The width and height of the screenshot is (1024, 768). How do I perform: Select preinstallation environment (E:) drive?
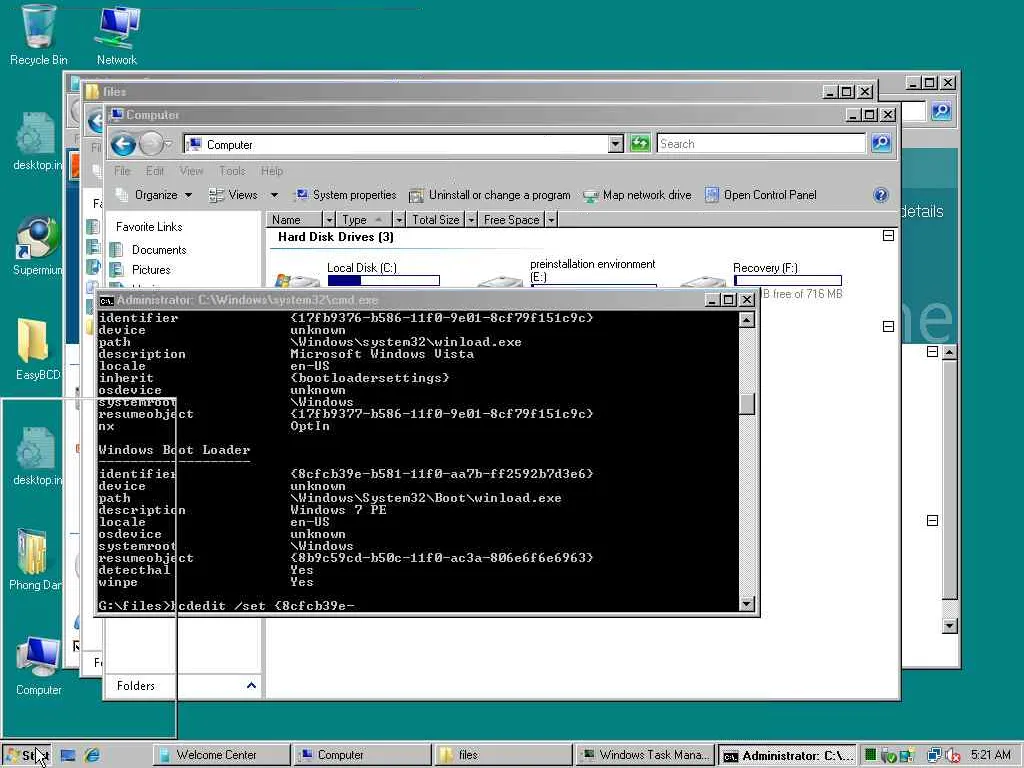pyautogui.click(x=567, y=273)
